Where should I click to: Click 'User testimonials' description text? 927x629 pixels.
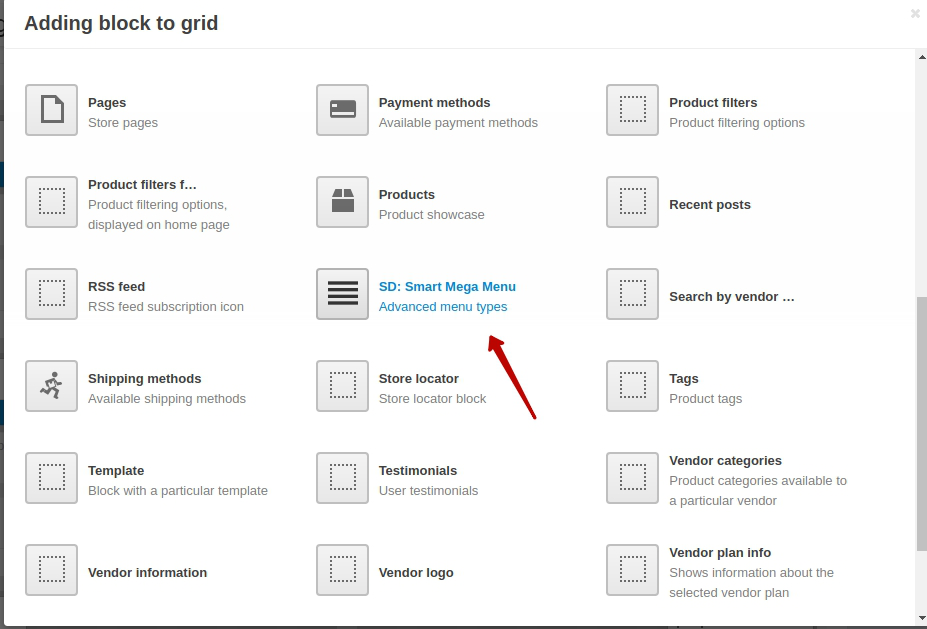pos(429,491)
